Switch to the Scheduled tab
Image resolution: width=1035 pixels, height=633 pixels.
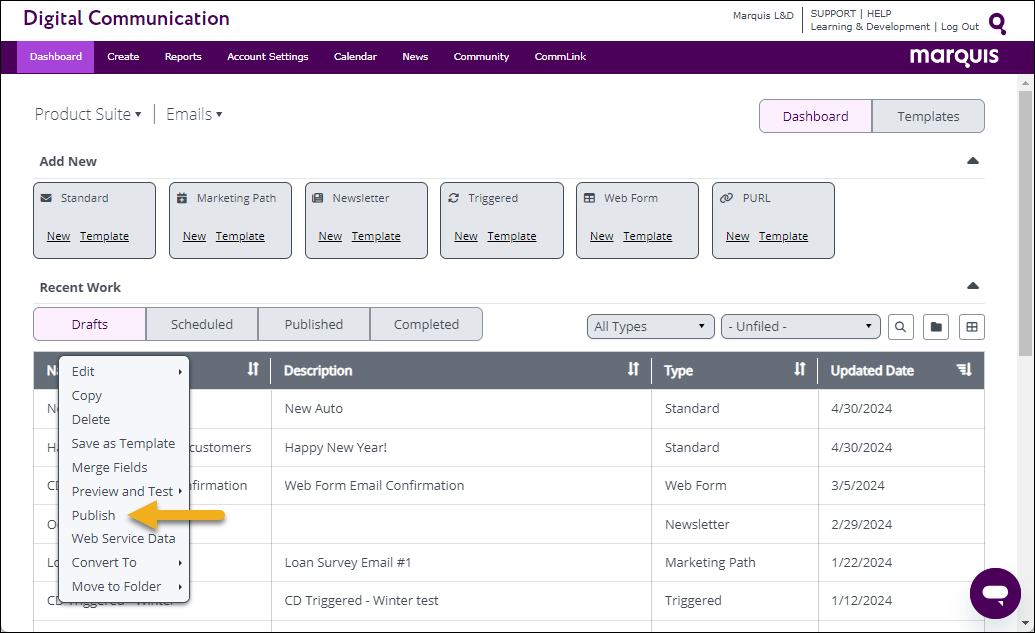(x=202, y=324)
